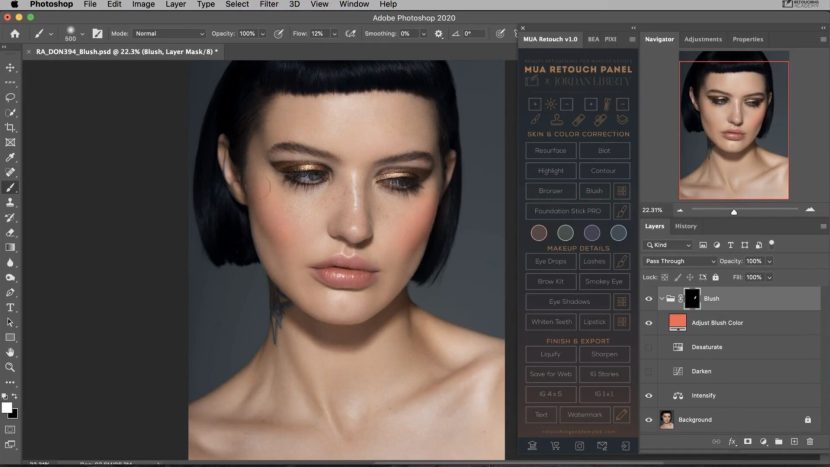Open the brush preset picker arrow
This screenshot has height=467, width=830.
pos(82,34)
